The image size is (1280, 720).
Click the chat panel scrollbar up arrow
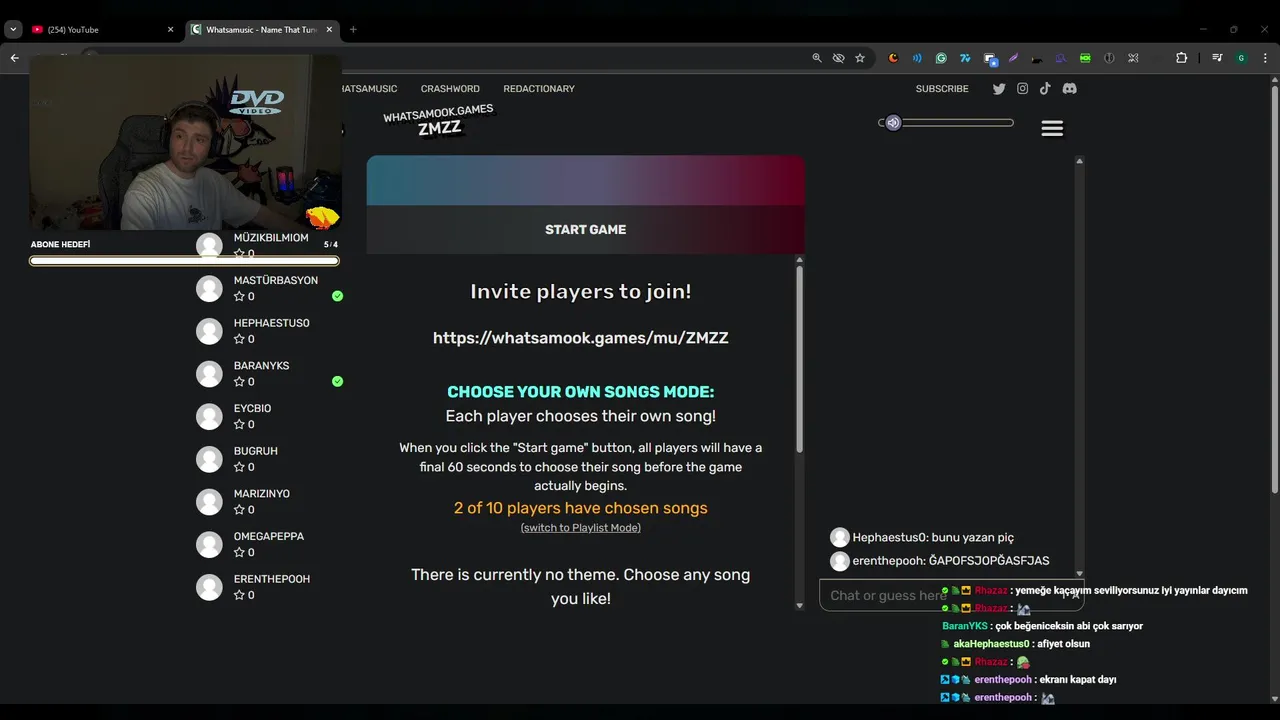coord(1079,160)
